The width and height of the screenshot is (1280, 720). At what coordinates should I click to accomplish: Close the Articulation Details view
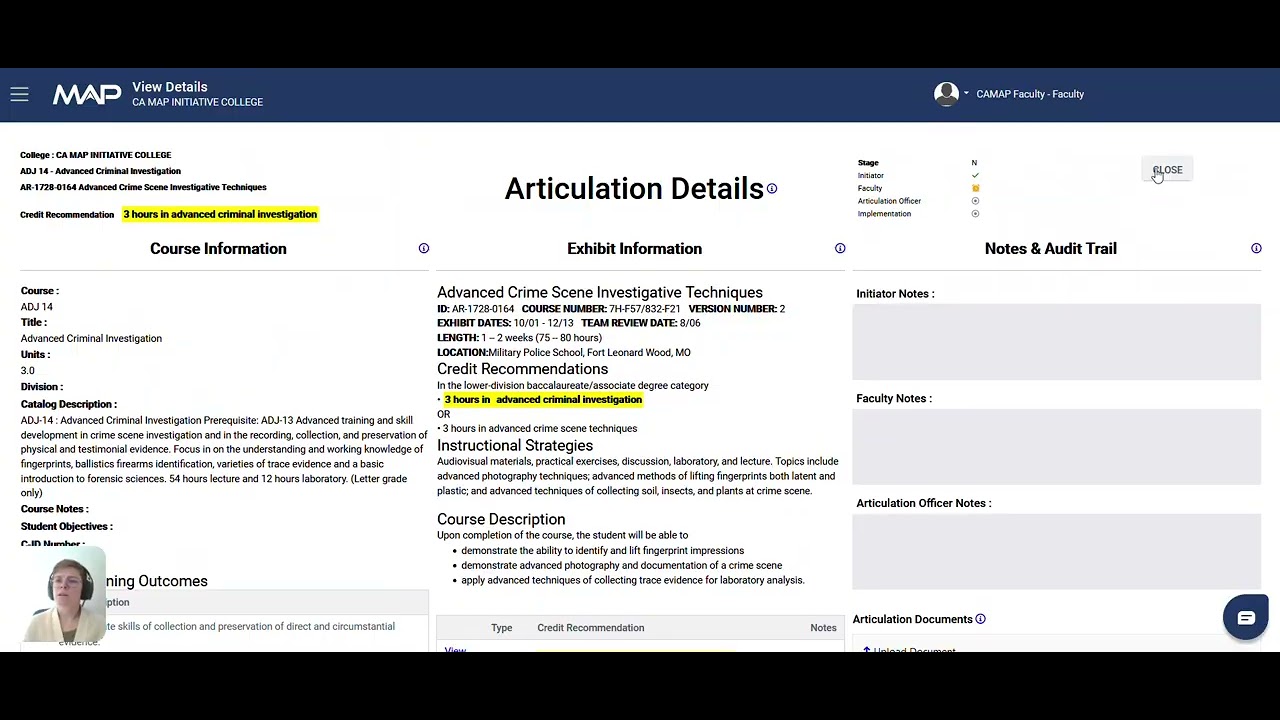pyautogui.click(x=1167, y=170)
